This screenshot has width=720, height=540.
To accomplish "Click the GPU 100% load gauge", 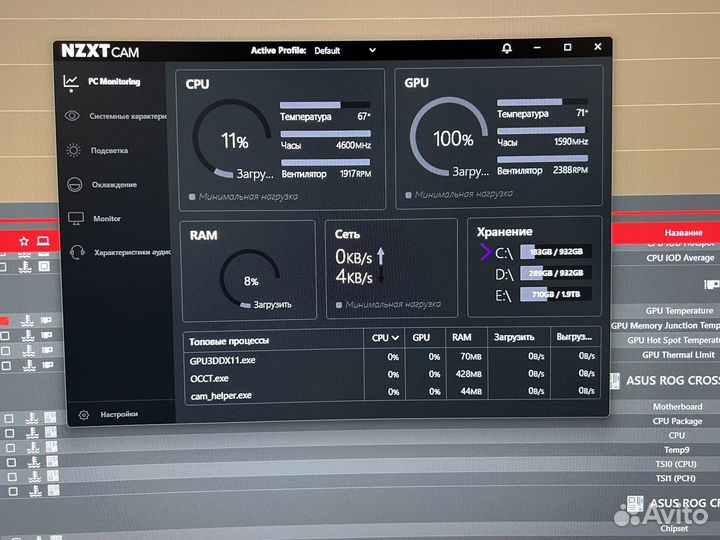I will [x=448, y=136].
